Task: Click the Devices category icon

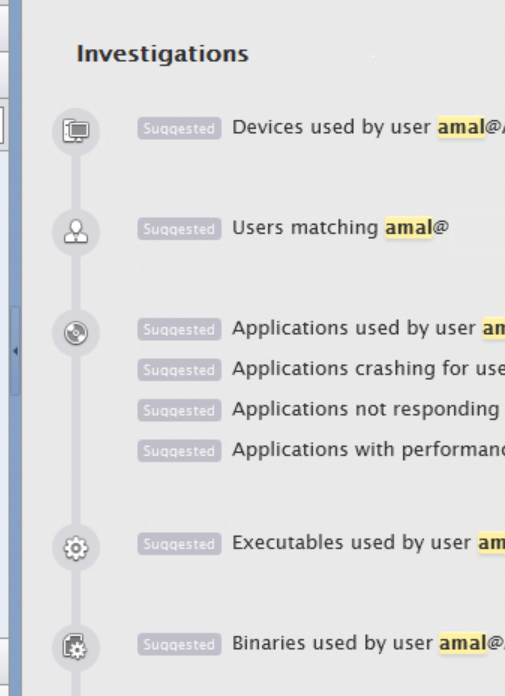Action: pos(76,131)
